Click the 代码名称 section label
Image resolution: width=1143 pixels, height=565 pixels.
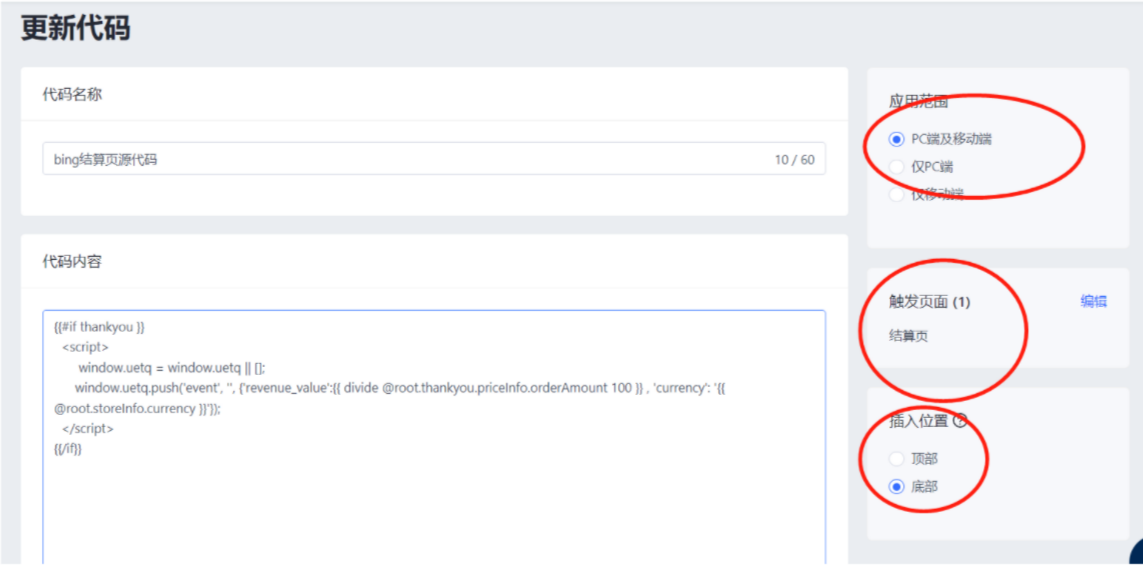72,95
